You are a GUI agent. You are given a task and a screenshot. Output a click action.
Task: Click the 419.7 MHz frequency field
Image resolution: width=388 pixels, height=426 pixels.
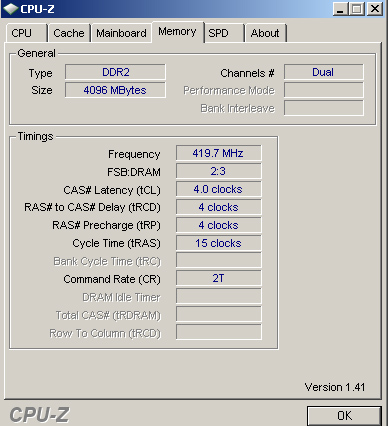point(219,153)
